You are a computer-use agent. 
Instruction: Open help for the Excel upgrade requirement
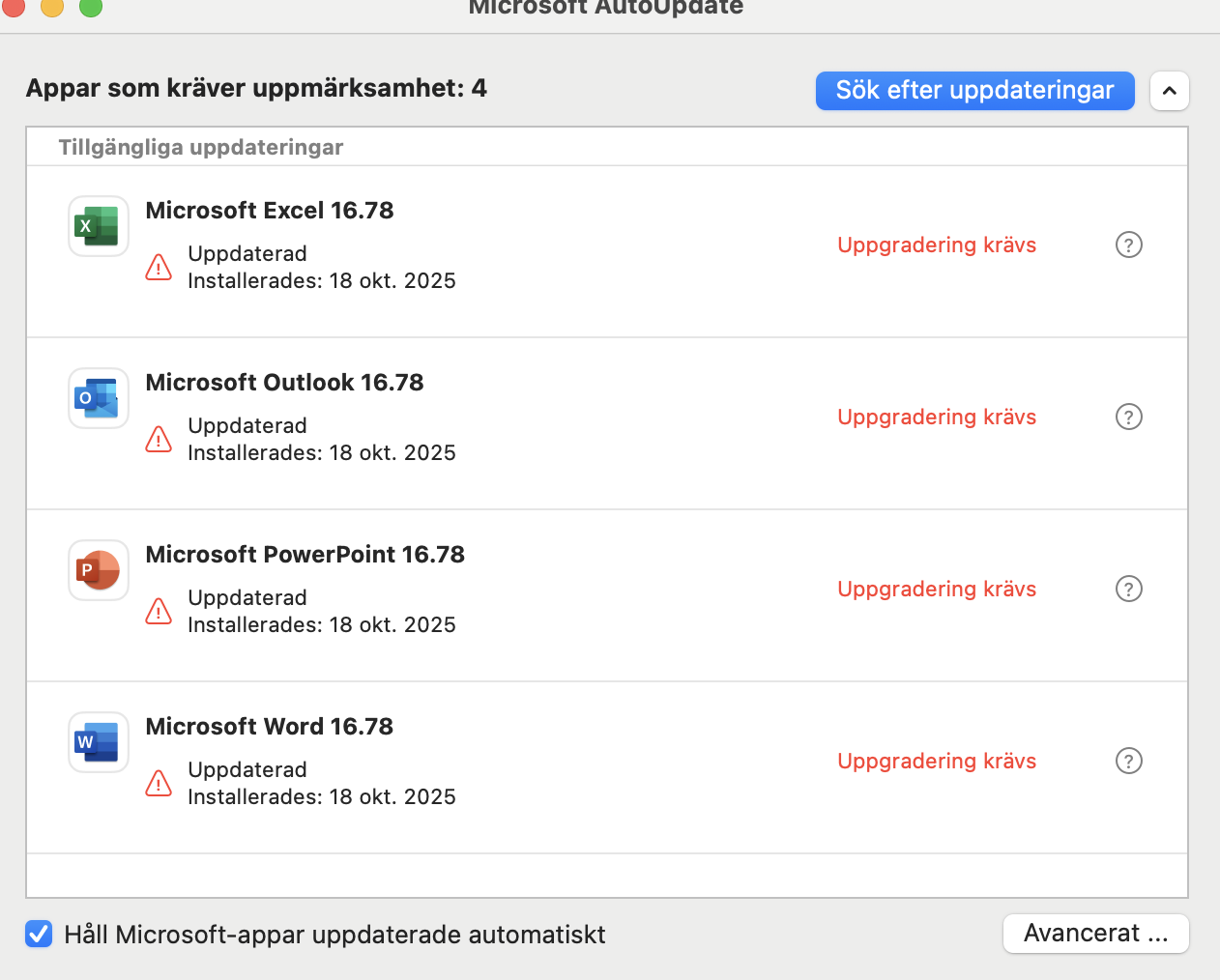pyautogui.click(x=1129, y=245)
